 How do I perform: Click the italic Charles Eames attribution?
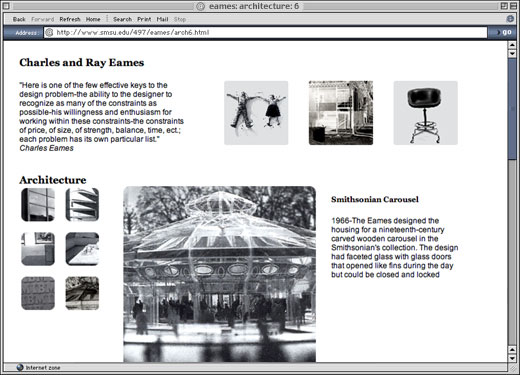pyautogui.click(x=46, y=148)
